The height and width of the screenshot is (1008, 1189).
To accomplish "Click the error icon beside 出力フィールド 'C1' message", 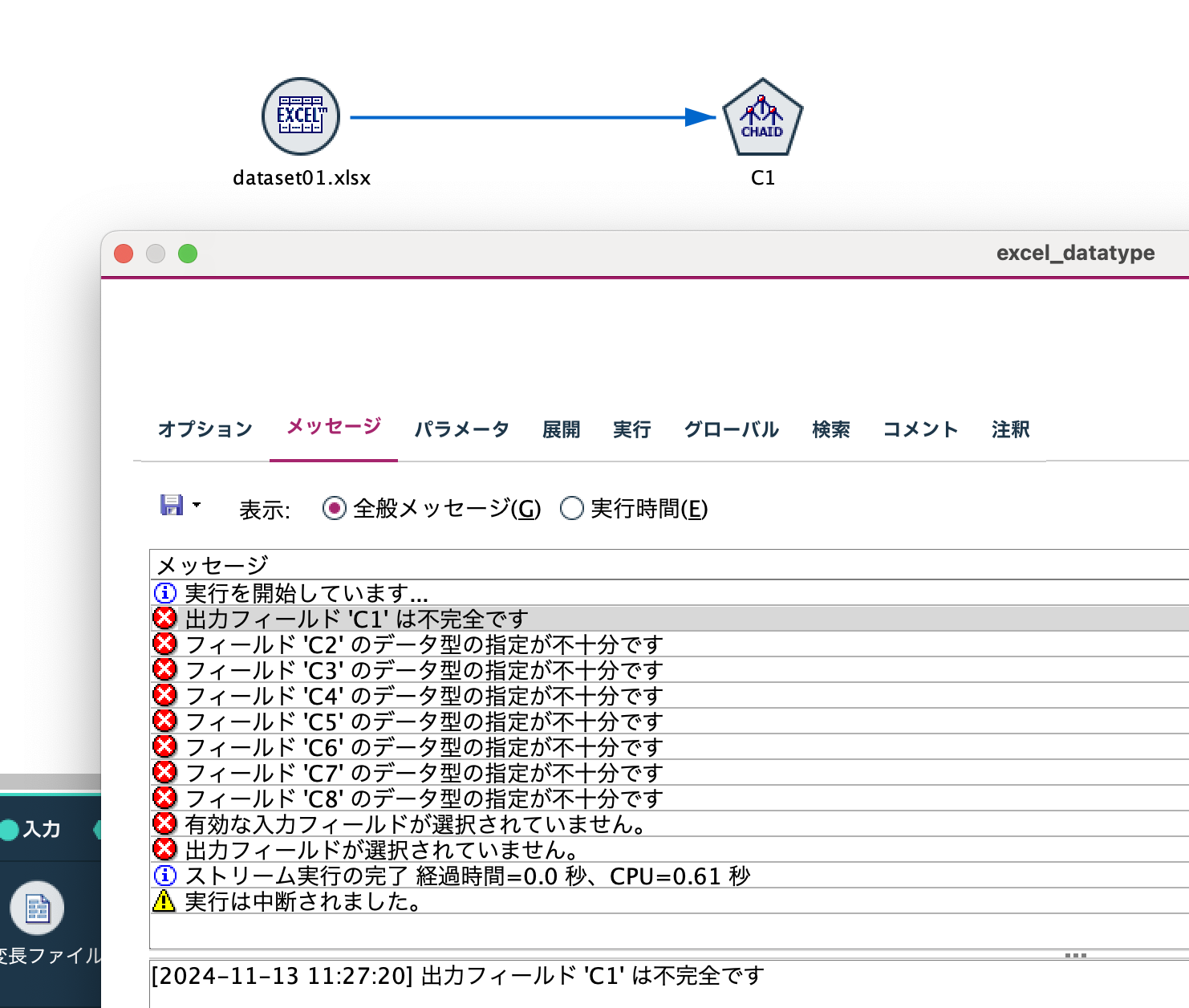I will pyautogui.click(x=164, y=618).
